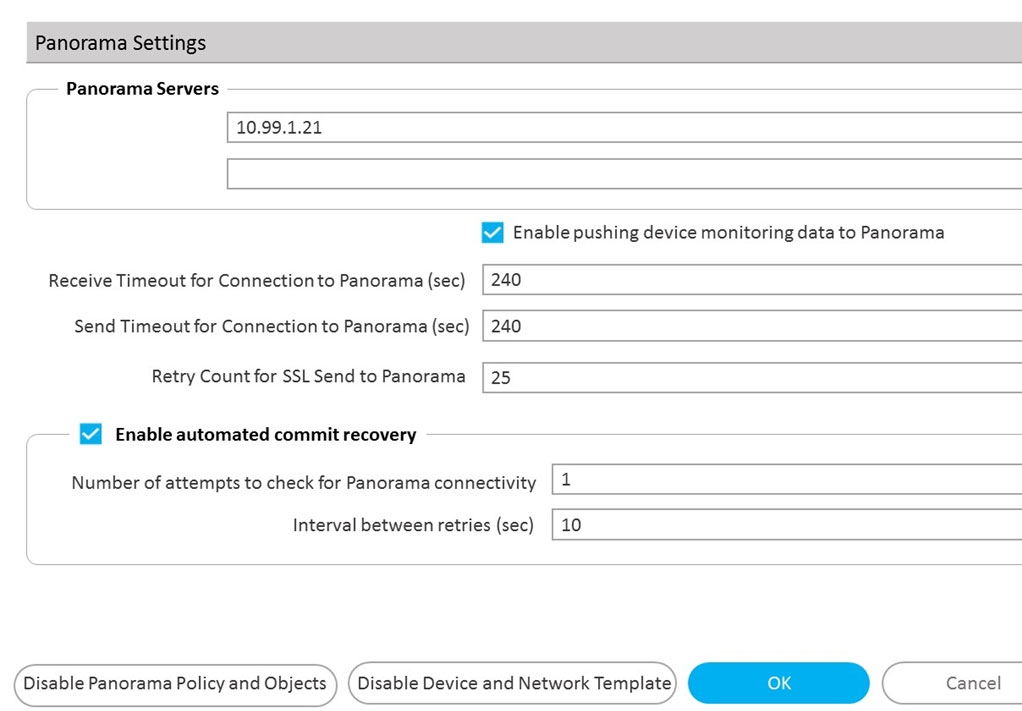Select the Retry Count for SSL Send field
Viewport: 1022px width, 711px height.
tap(752, 377)
